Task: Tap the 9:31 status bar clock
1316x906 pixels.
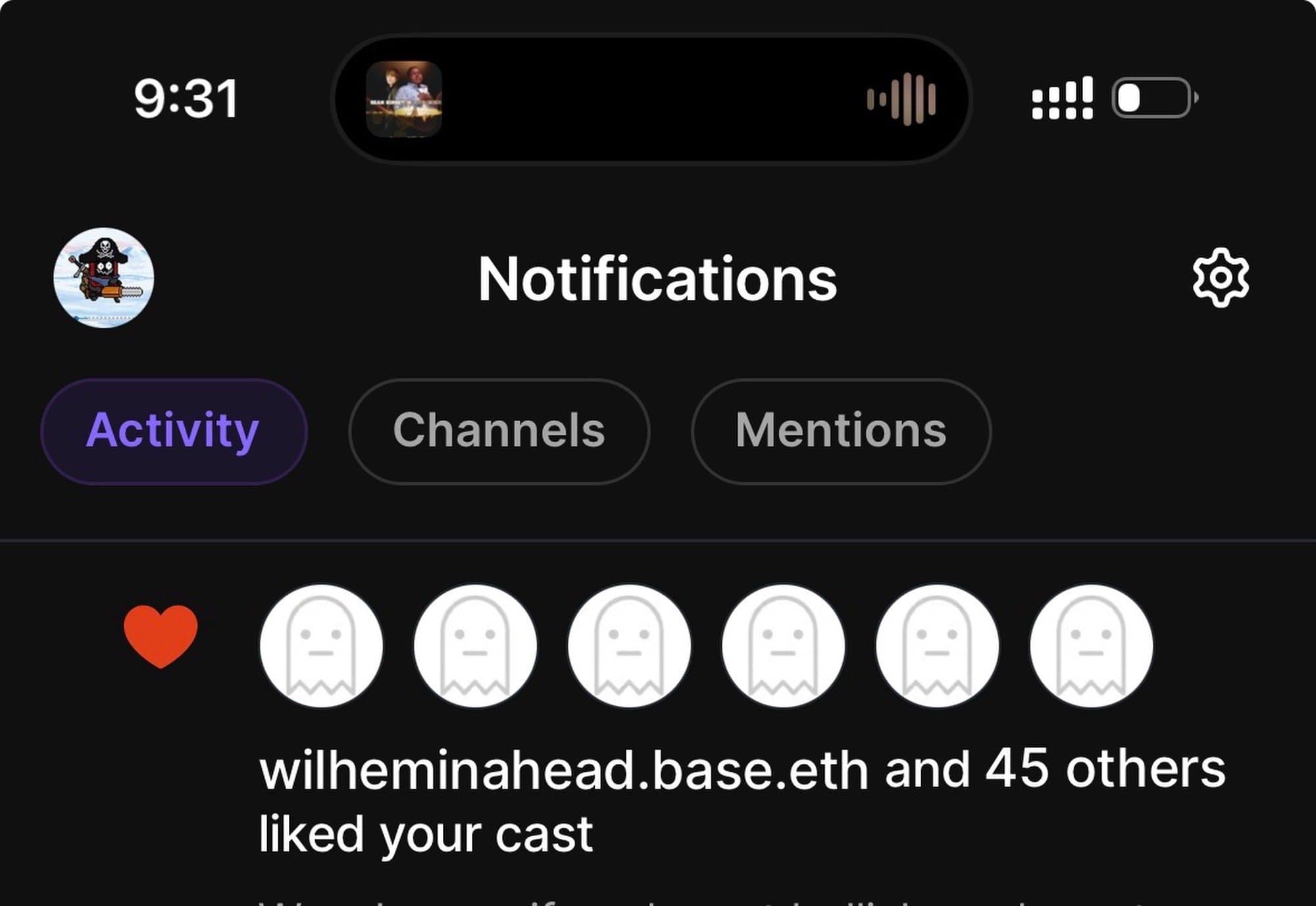Action: click(x=186, y=99)
